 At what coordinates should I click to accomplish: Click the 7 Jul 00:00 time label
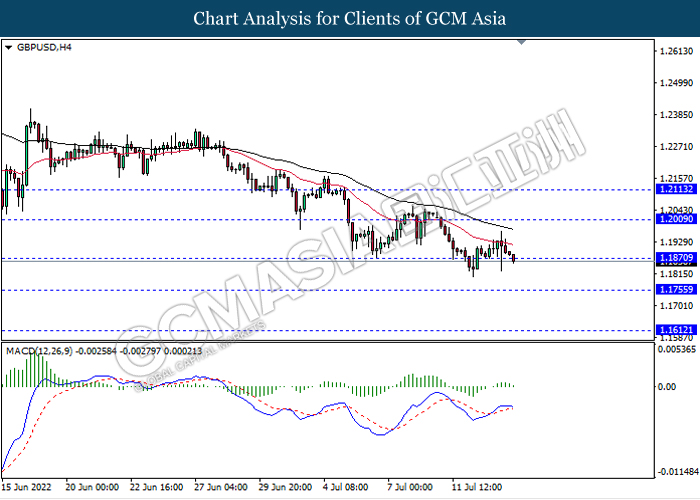click(410, 487)
